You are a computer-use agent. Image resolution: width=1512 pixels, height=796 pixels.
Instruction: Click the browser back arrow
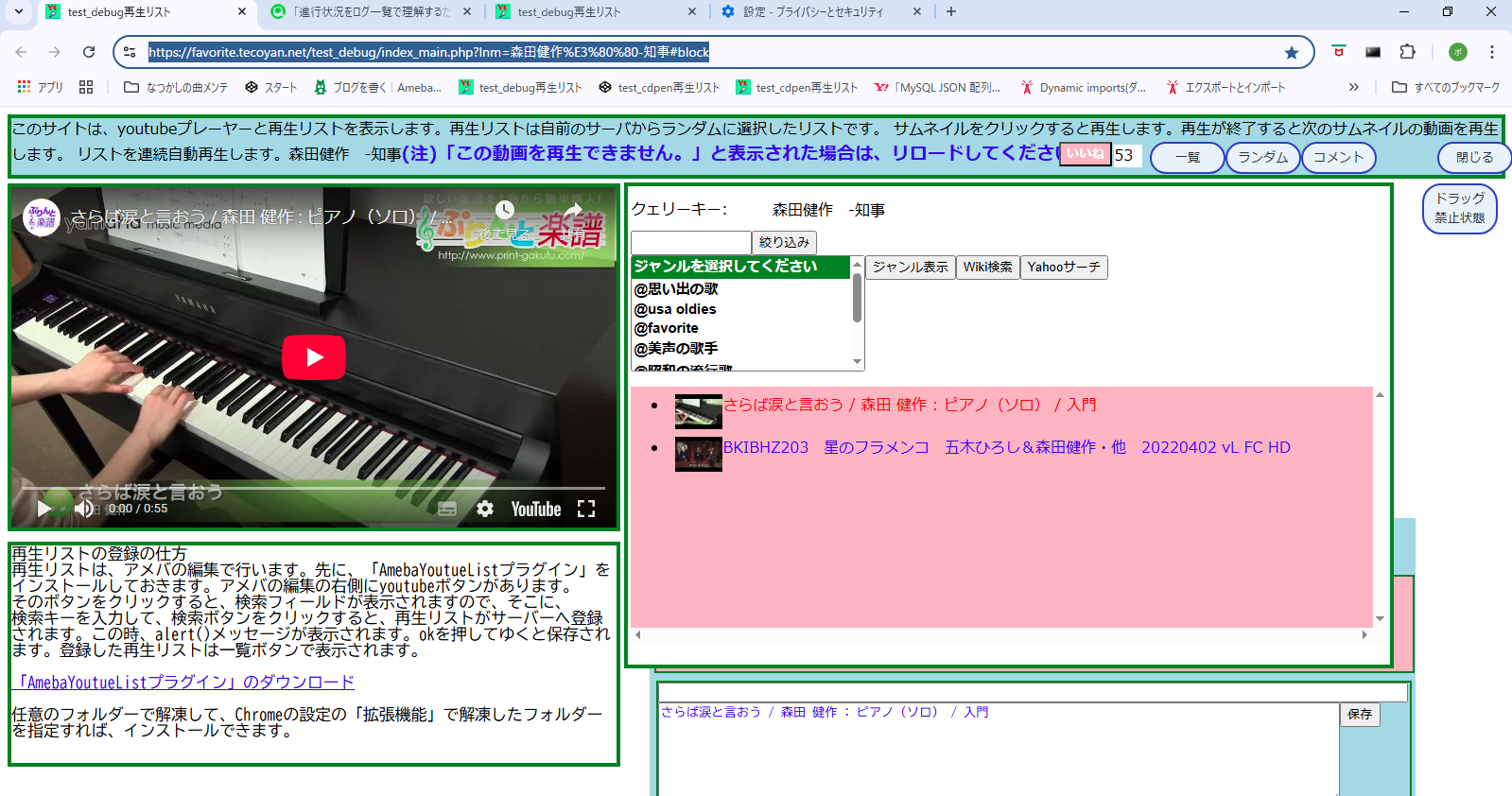click(x=21, y=52)
